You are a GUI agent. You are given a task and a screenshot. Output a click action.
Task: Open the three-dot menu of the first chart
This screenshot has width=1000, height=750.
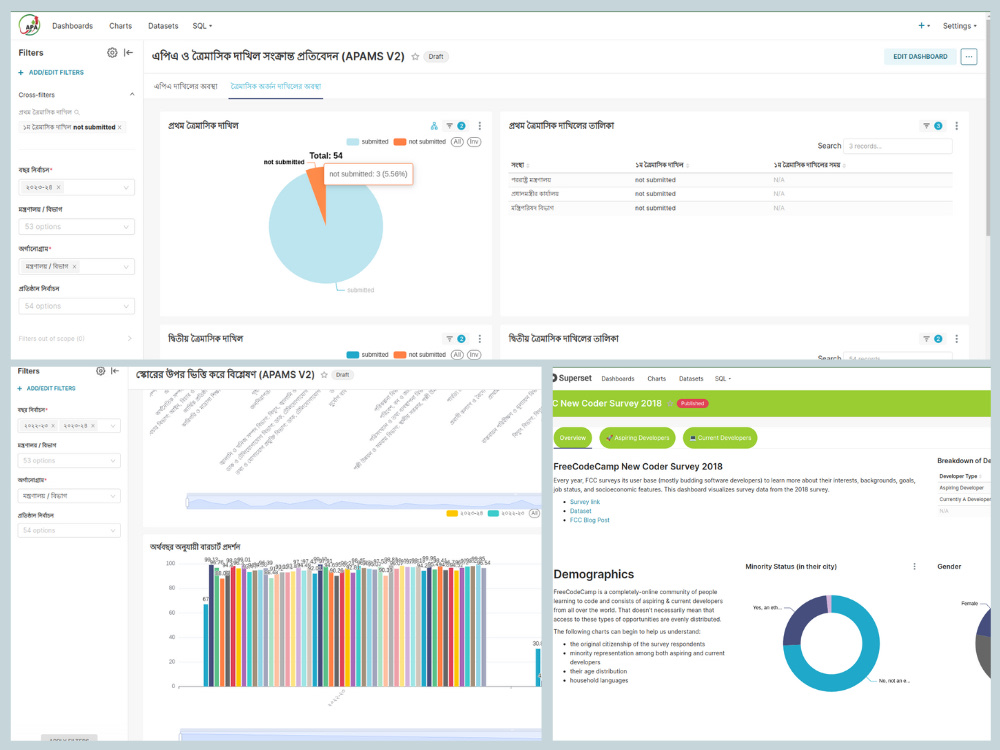pos(479,127)
